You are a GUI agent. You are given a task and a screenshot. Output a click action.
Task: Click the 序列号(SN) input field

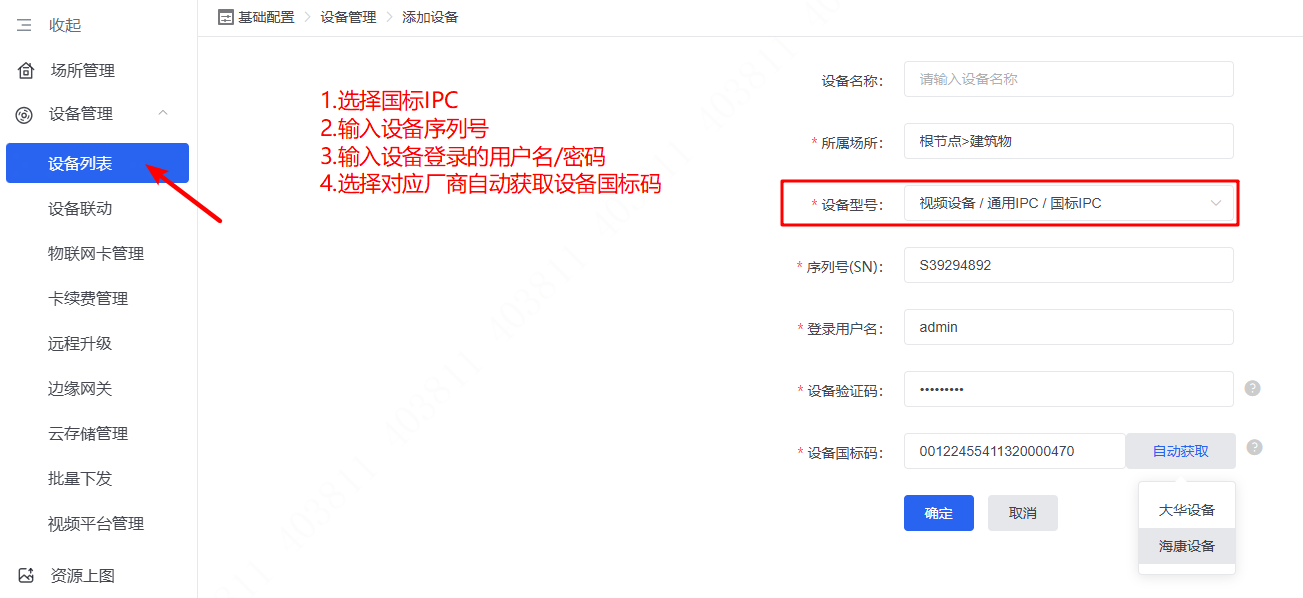(x=1068, y=265)
